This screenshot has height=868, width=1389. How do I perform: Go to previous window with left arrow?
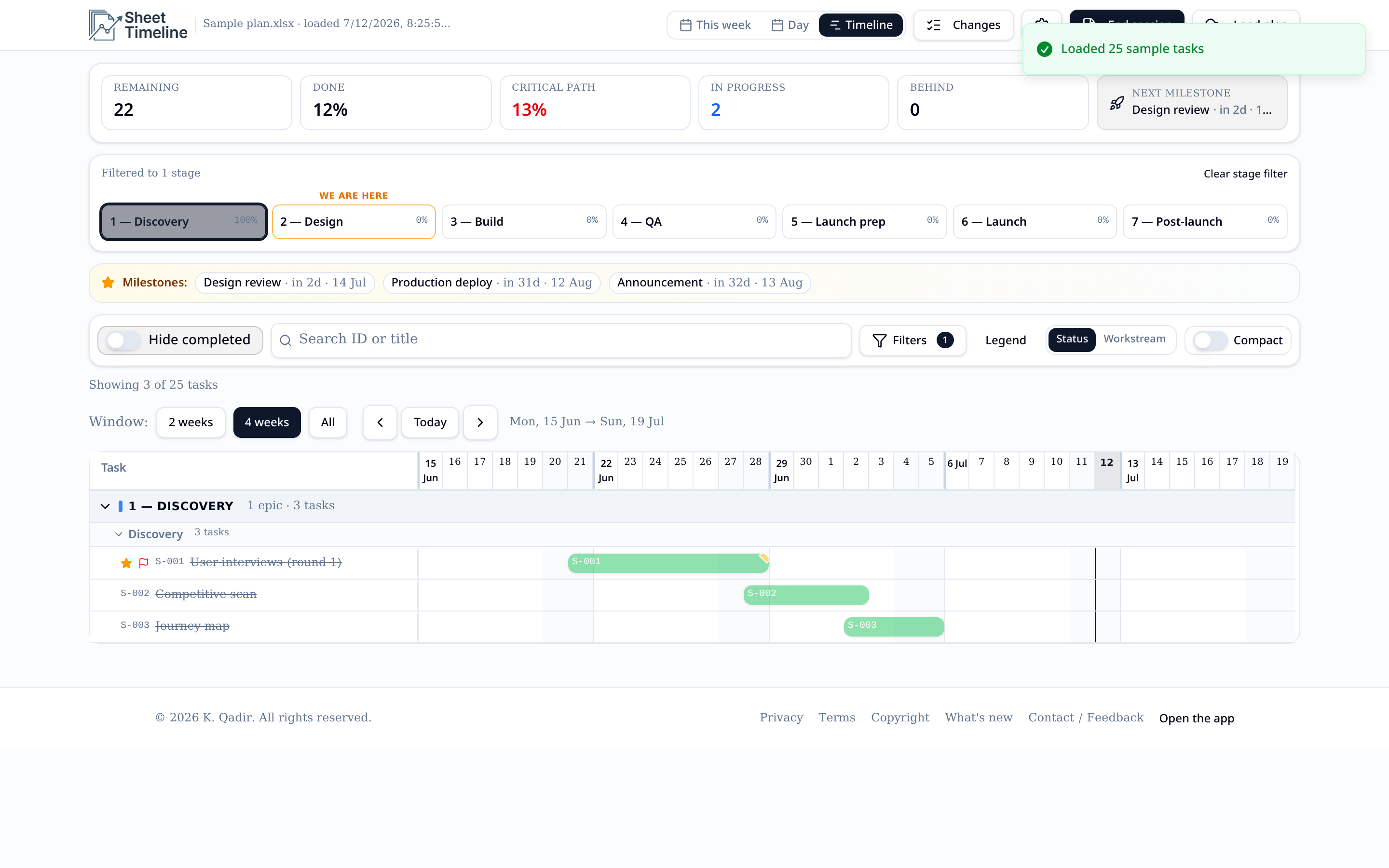coord(380,422)
